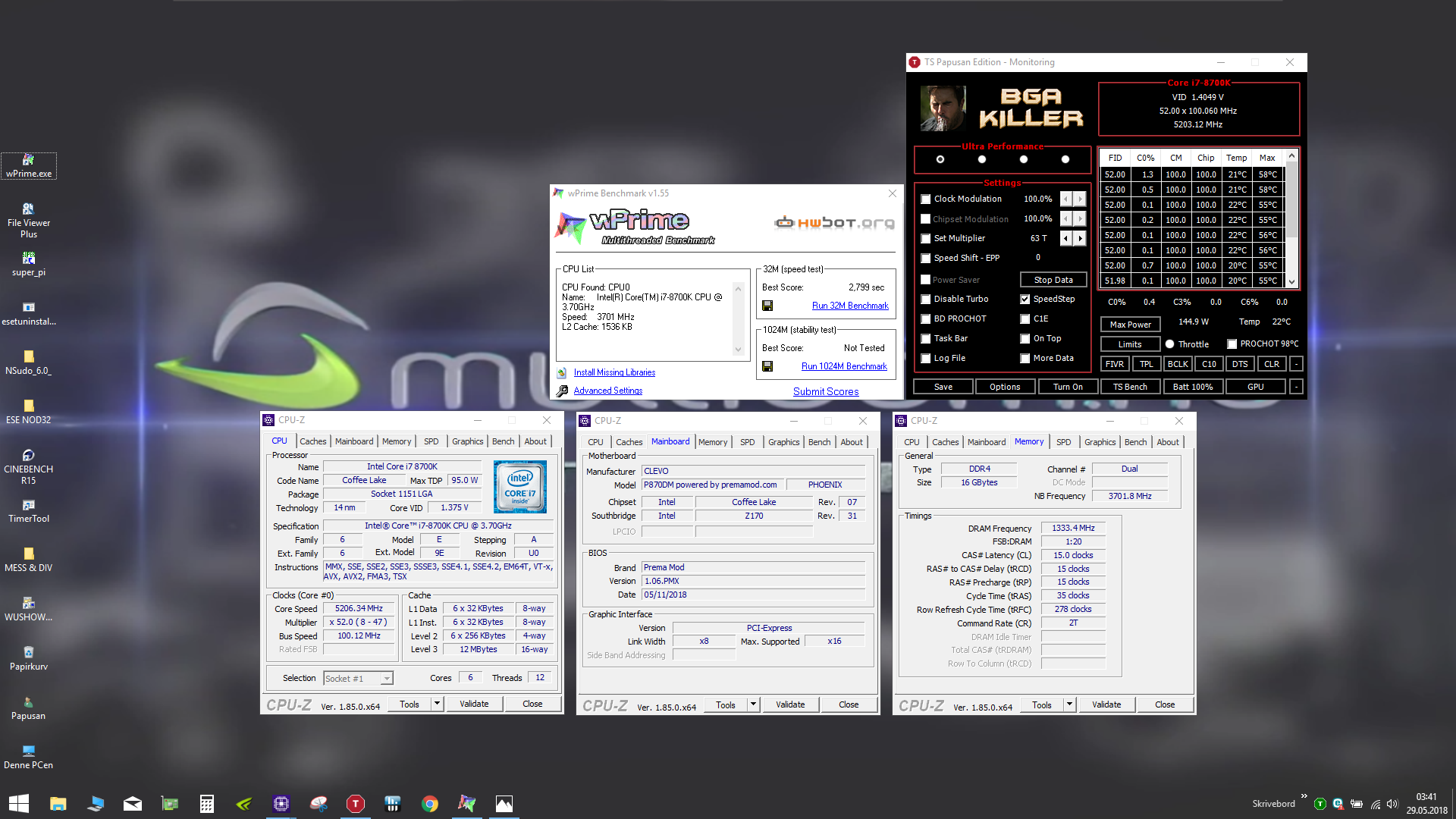Screen dimensions: 1456x819
Task: Click Stop Data button in ThrottleStop
Action: pyautogui.click(x=1053, y=280)
